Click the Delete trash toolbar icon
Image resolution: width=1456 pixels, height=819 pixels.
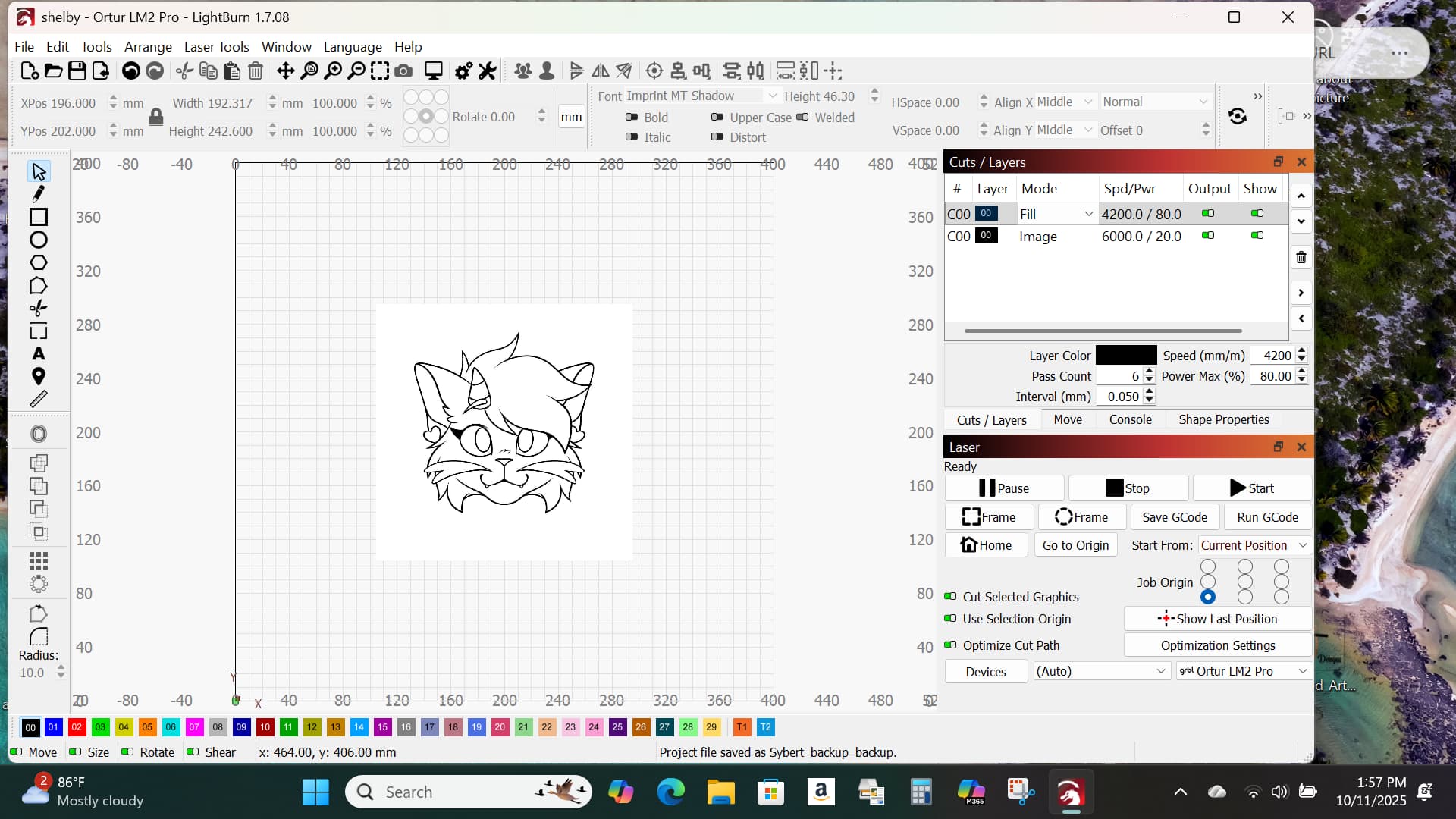(256, 71)
